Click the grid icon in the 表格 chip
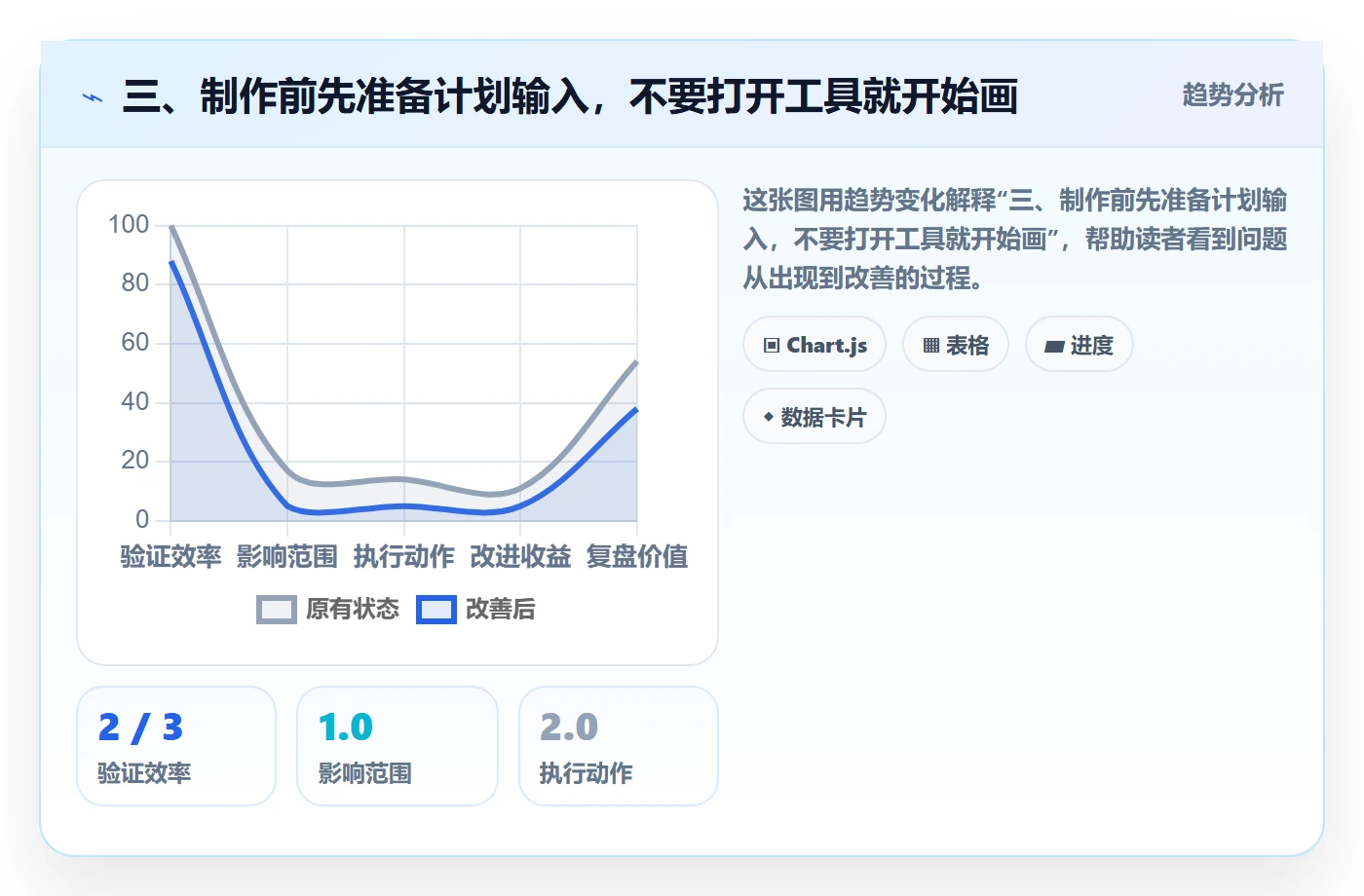Viewport: 1364px width, 896px height. [931, 346]
